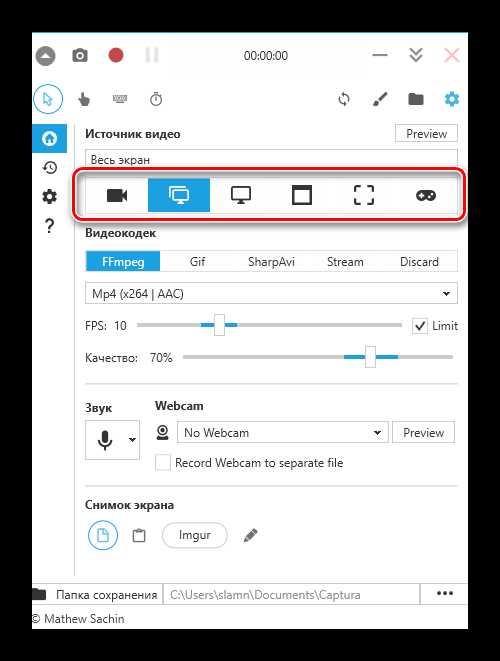Open the recent history sidebar tab
This screenshot has height=661, width=500.
point(50,167)
